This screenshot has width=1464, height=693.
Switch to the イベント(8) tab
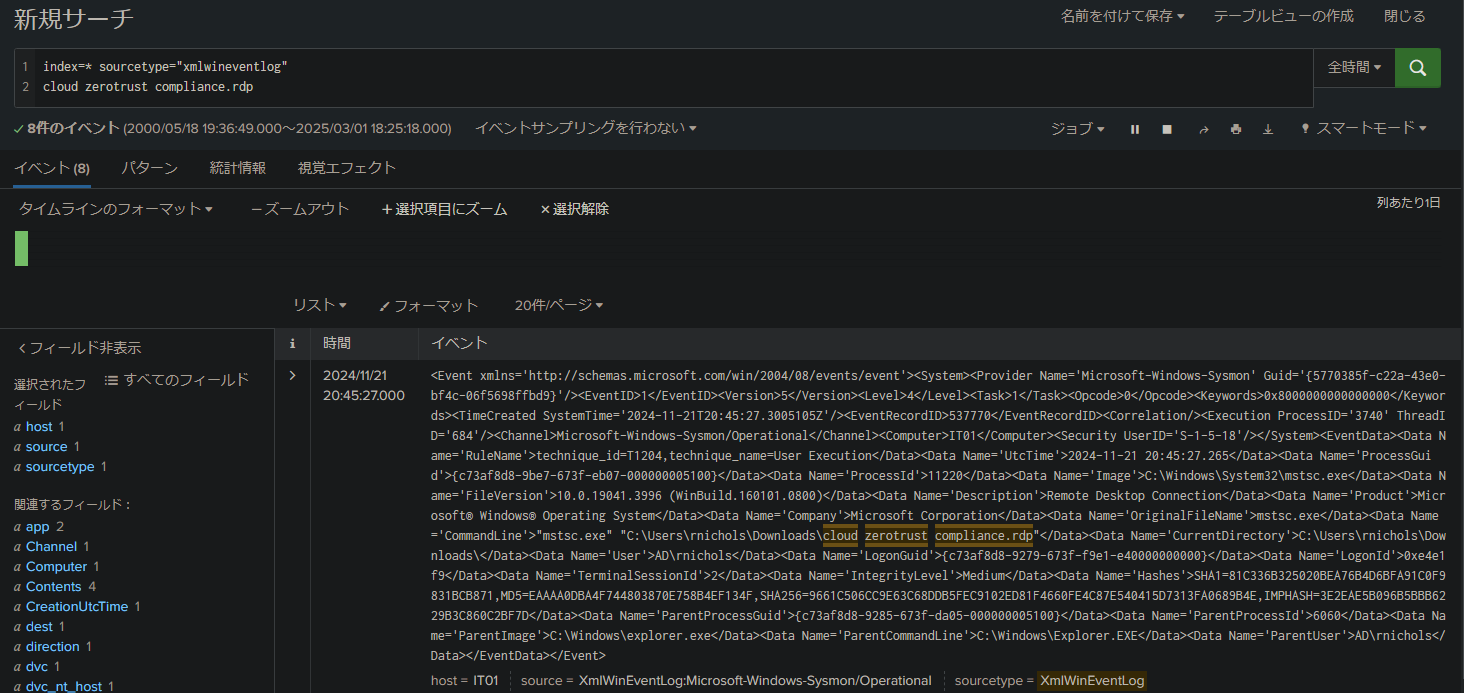click(x=52, y=168)
